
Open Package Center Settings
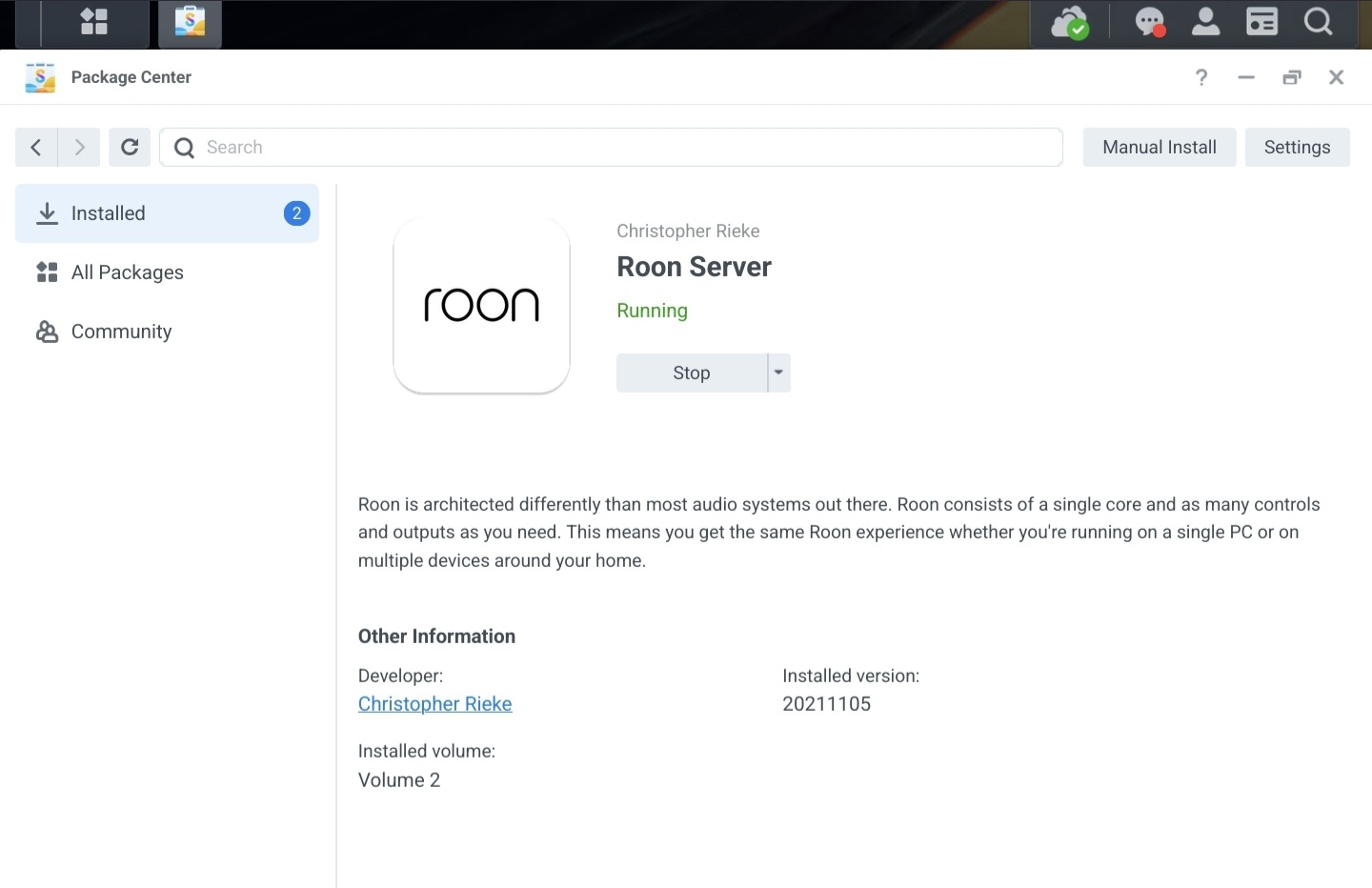pyautogui.click(x=1297, y=147)
